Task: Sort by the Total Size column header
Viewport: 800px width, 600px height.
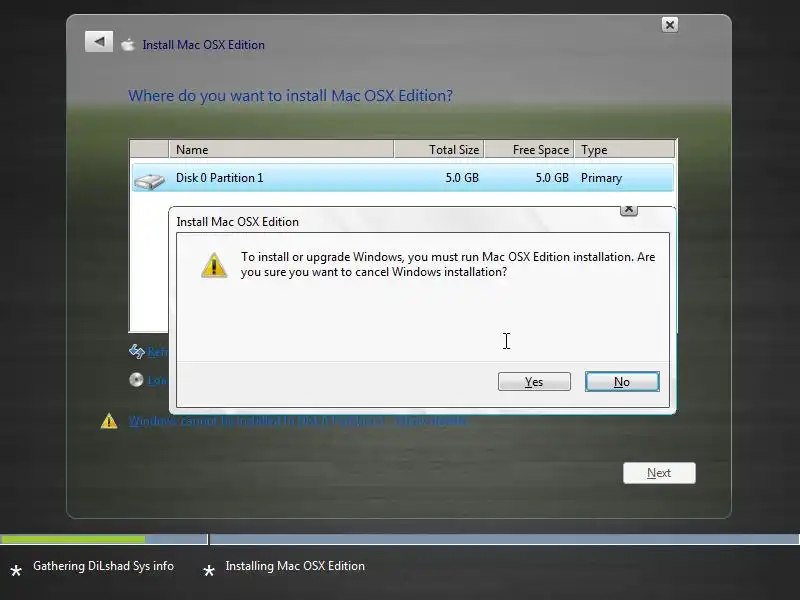Action: (439, 149)
